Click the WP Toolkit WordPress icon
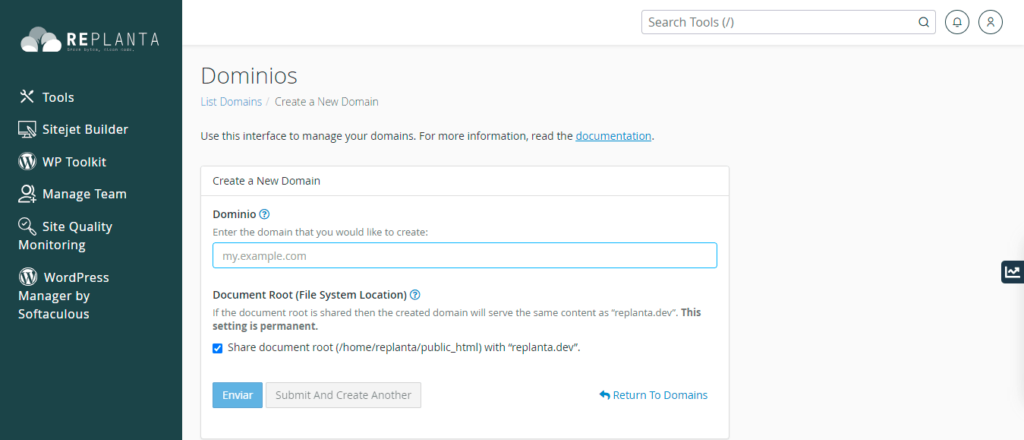The image size is (1024, 440). pos(27,161)
